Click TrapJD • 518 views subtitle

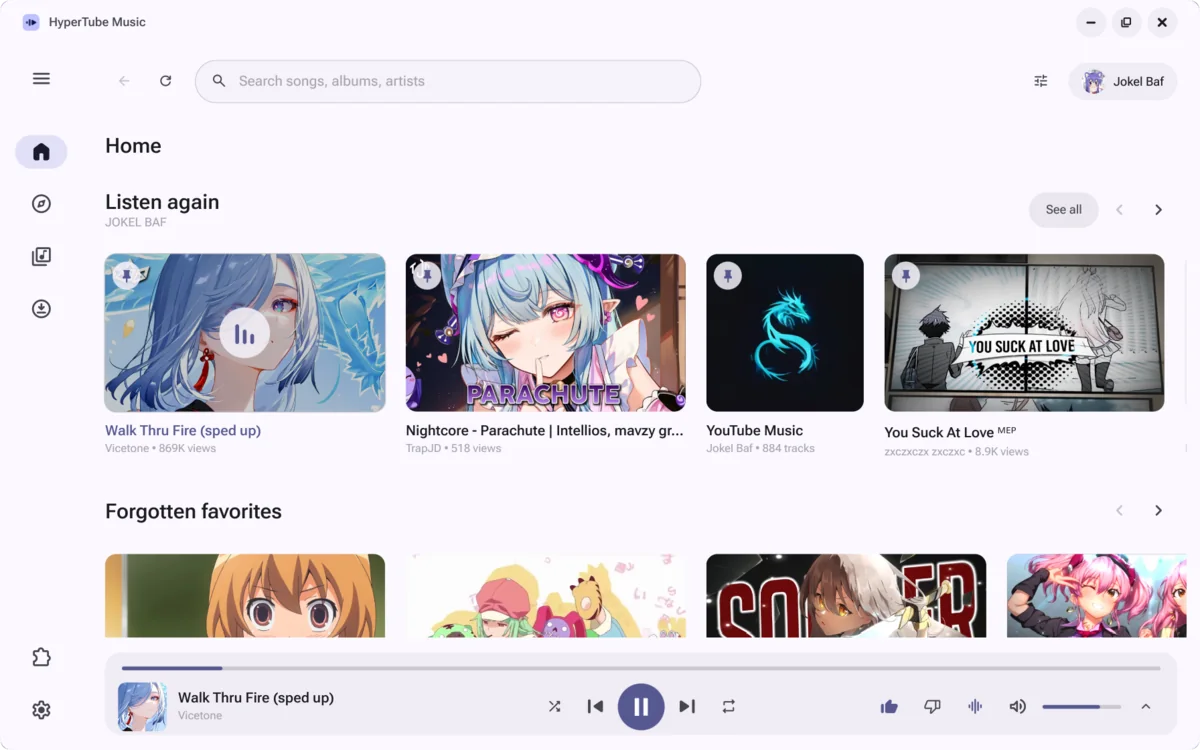click(453, 449)
